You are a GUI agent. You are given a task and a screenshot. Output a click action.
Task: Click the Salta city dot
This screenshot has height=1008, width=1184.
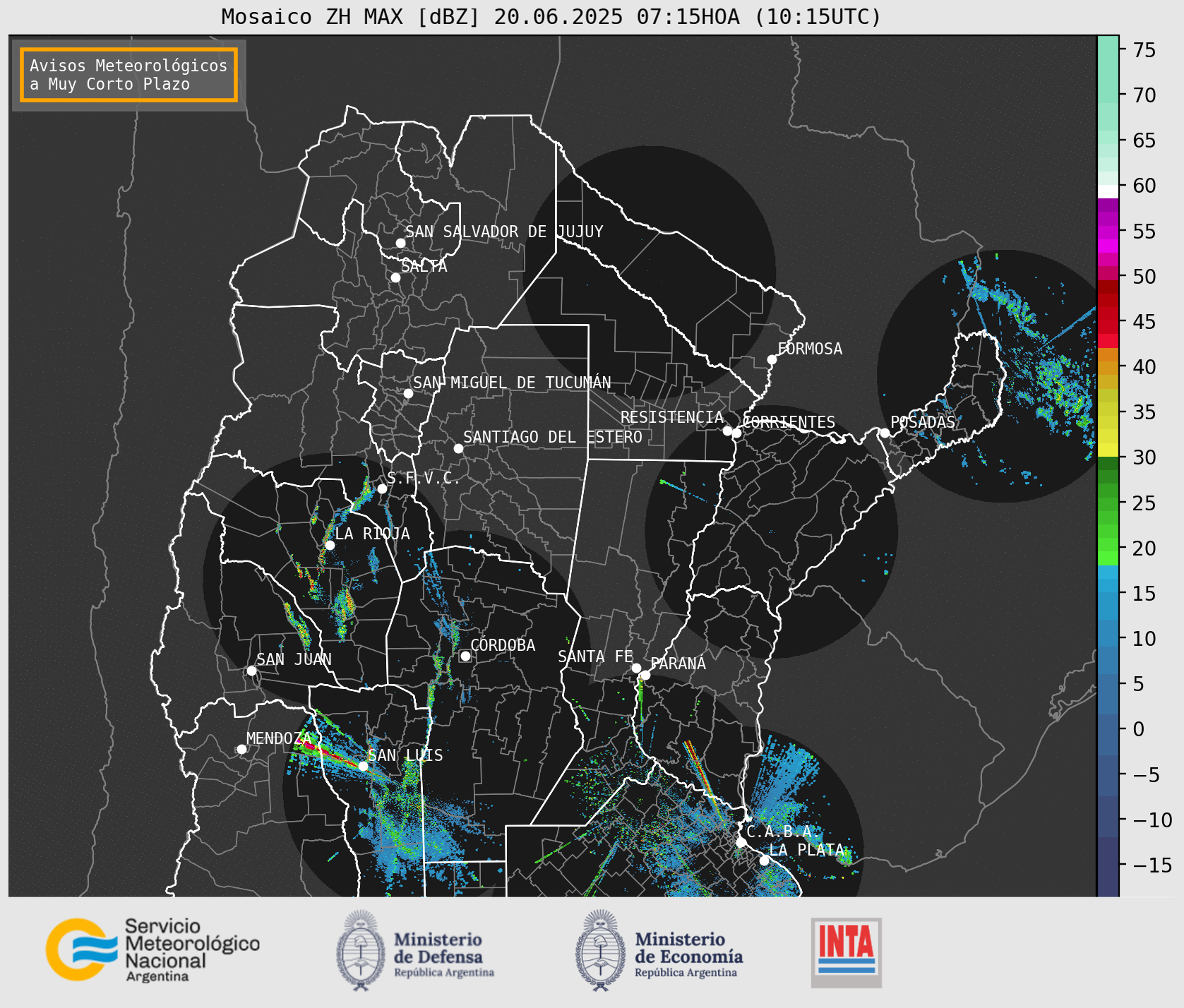[x=396, y=277]
